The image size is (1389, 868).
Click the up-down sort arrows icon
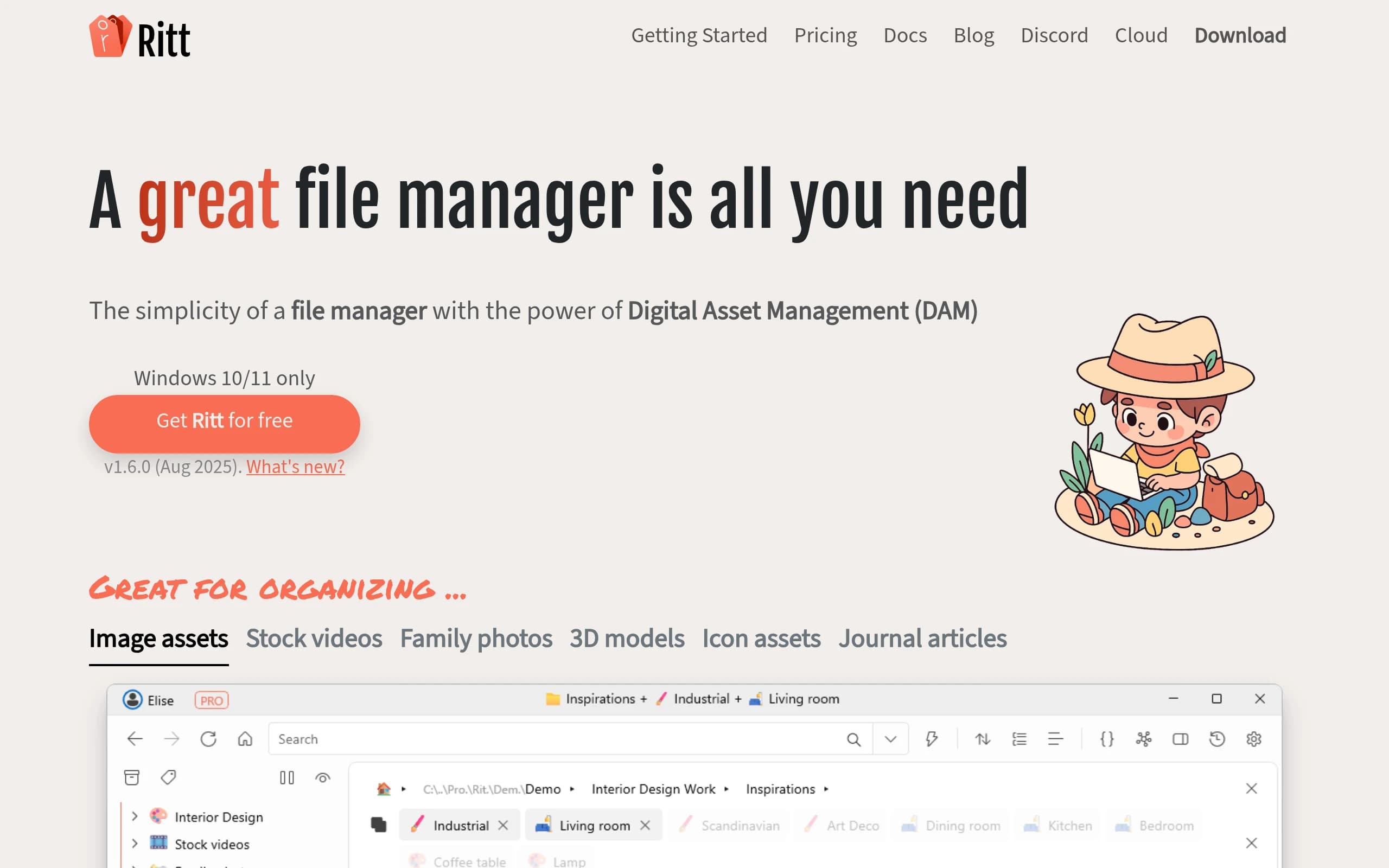983,739
